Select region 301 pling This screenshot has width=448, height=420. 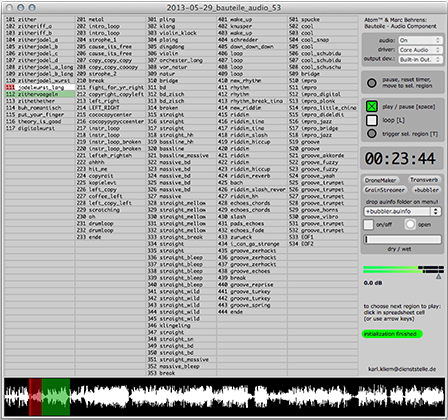tap(182, 19)
